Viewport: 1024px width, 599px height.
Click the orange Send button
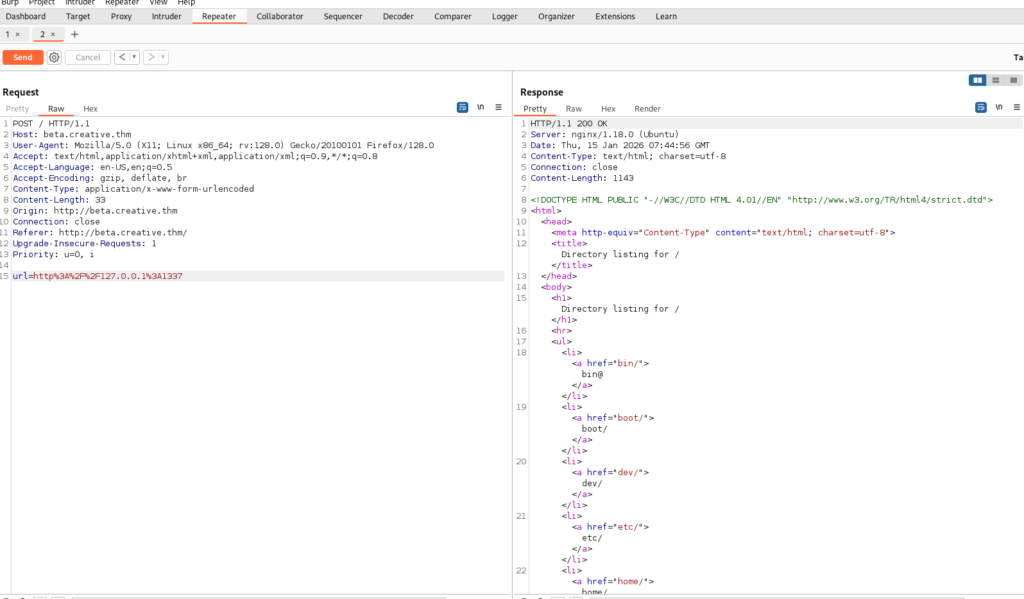(22, 58)
